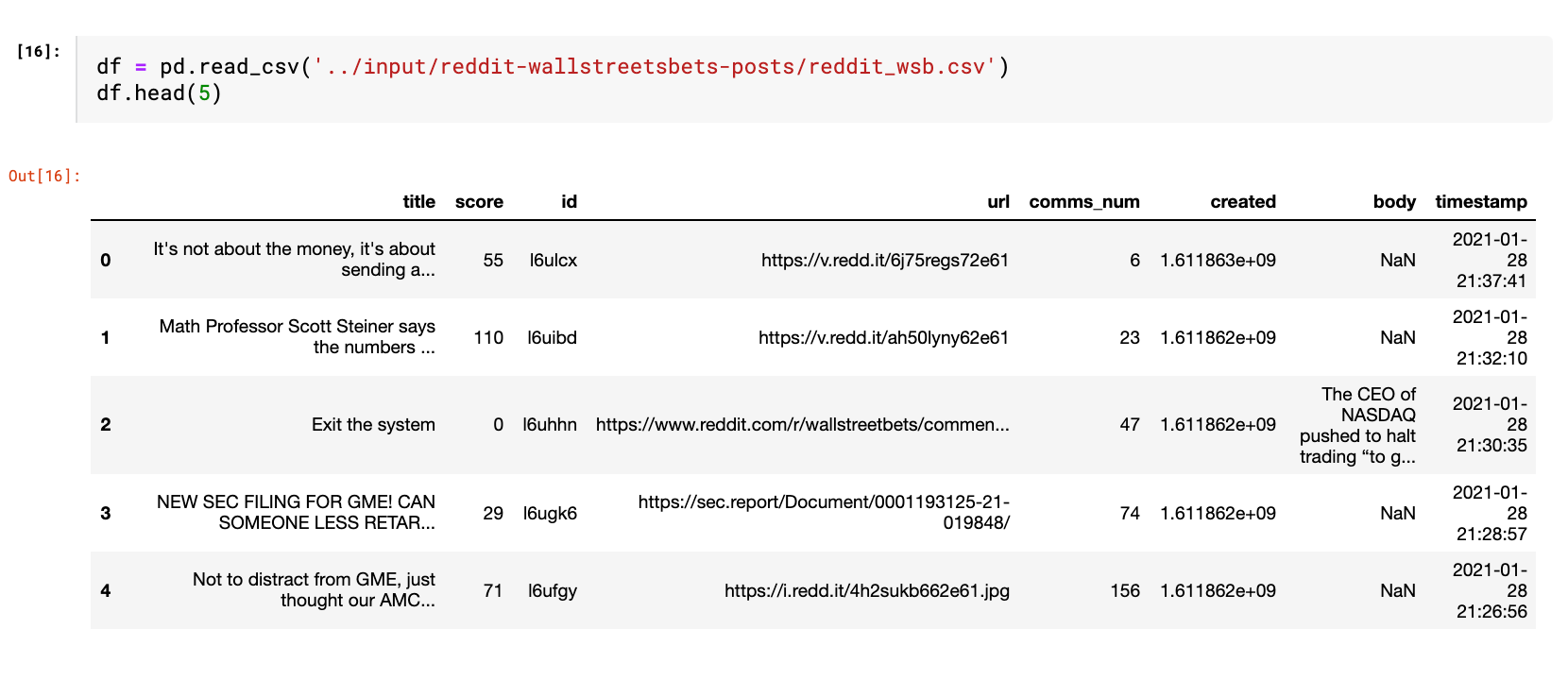Viewport: 1568px width, 680px height.
Task: Click the 'Math Professor Scott Steiner' title cell
Action: (297, 336)
